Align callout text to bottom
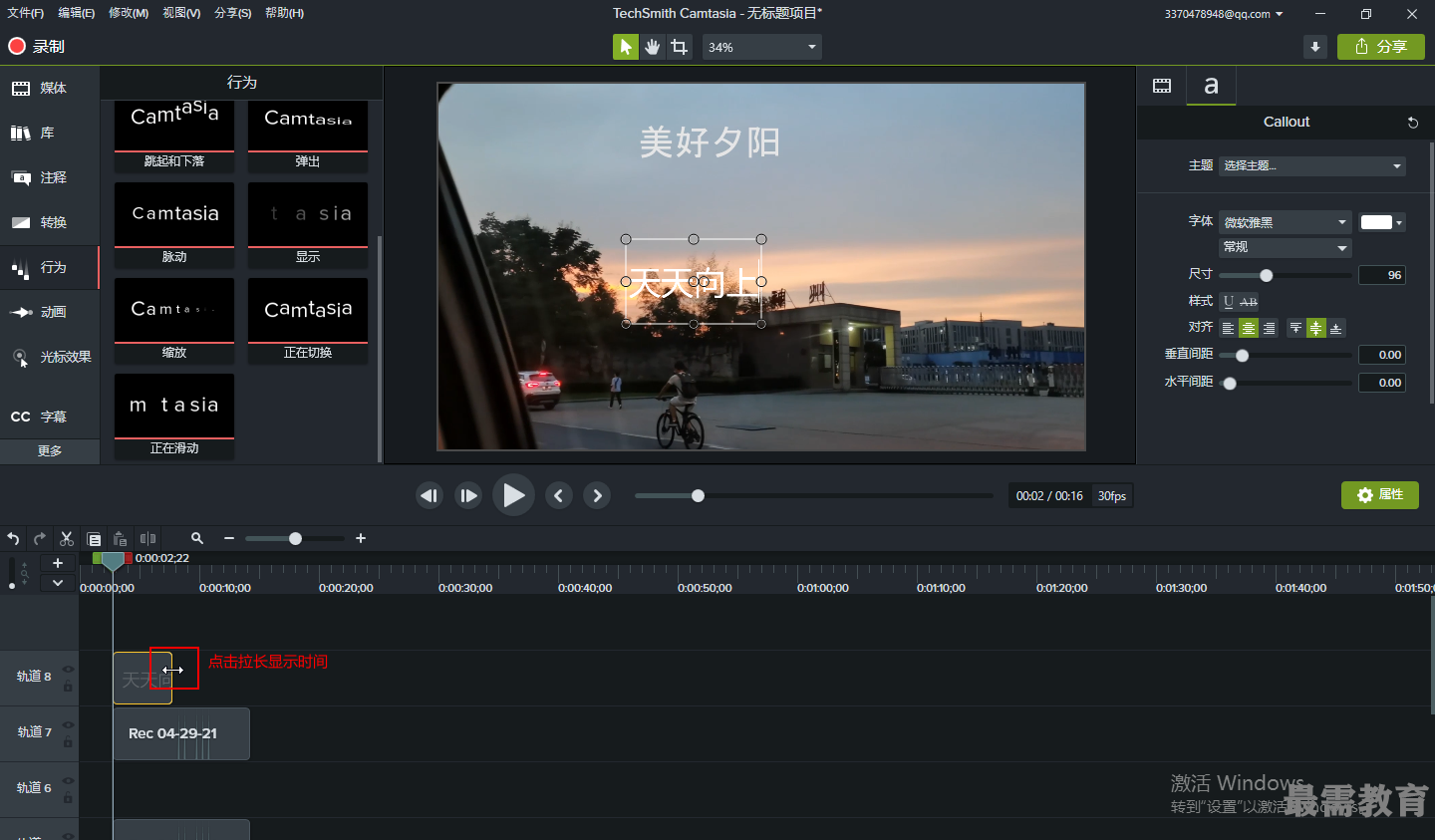The image size is (1435, 840). (1335, 328)
